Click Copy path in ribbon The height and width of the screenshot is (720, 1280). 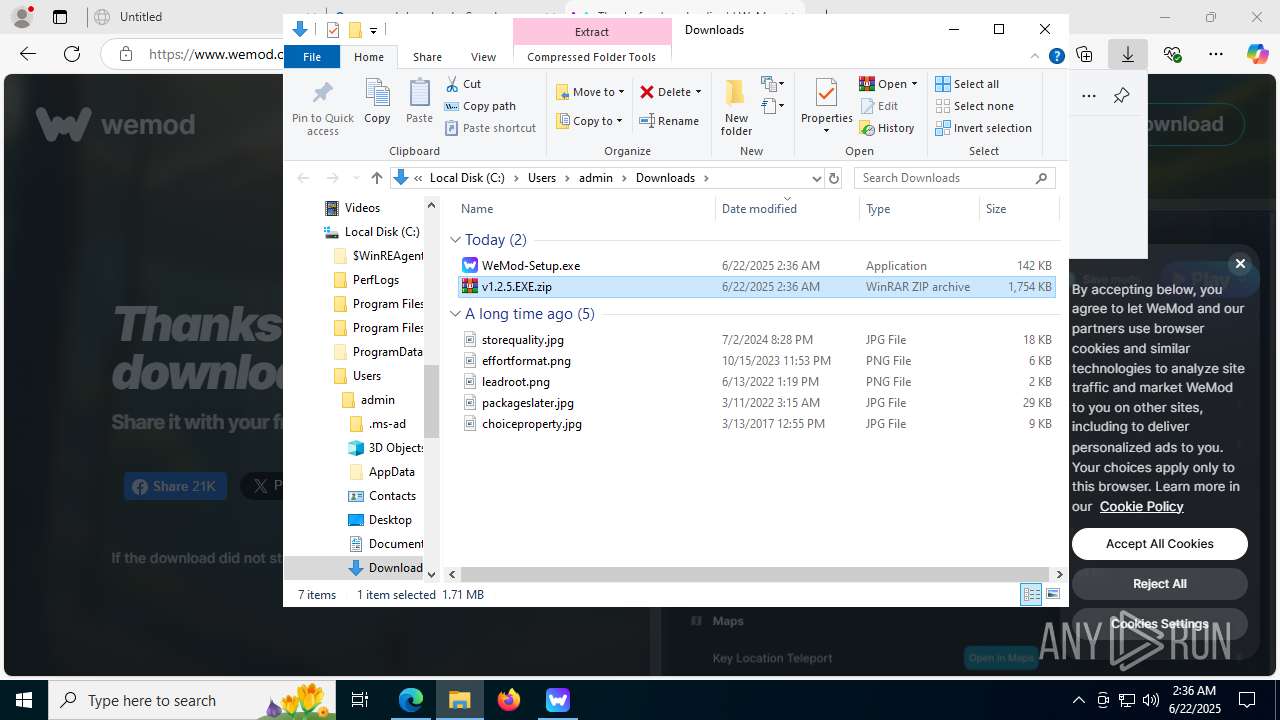click(480, 106)
